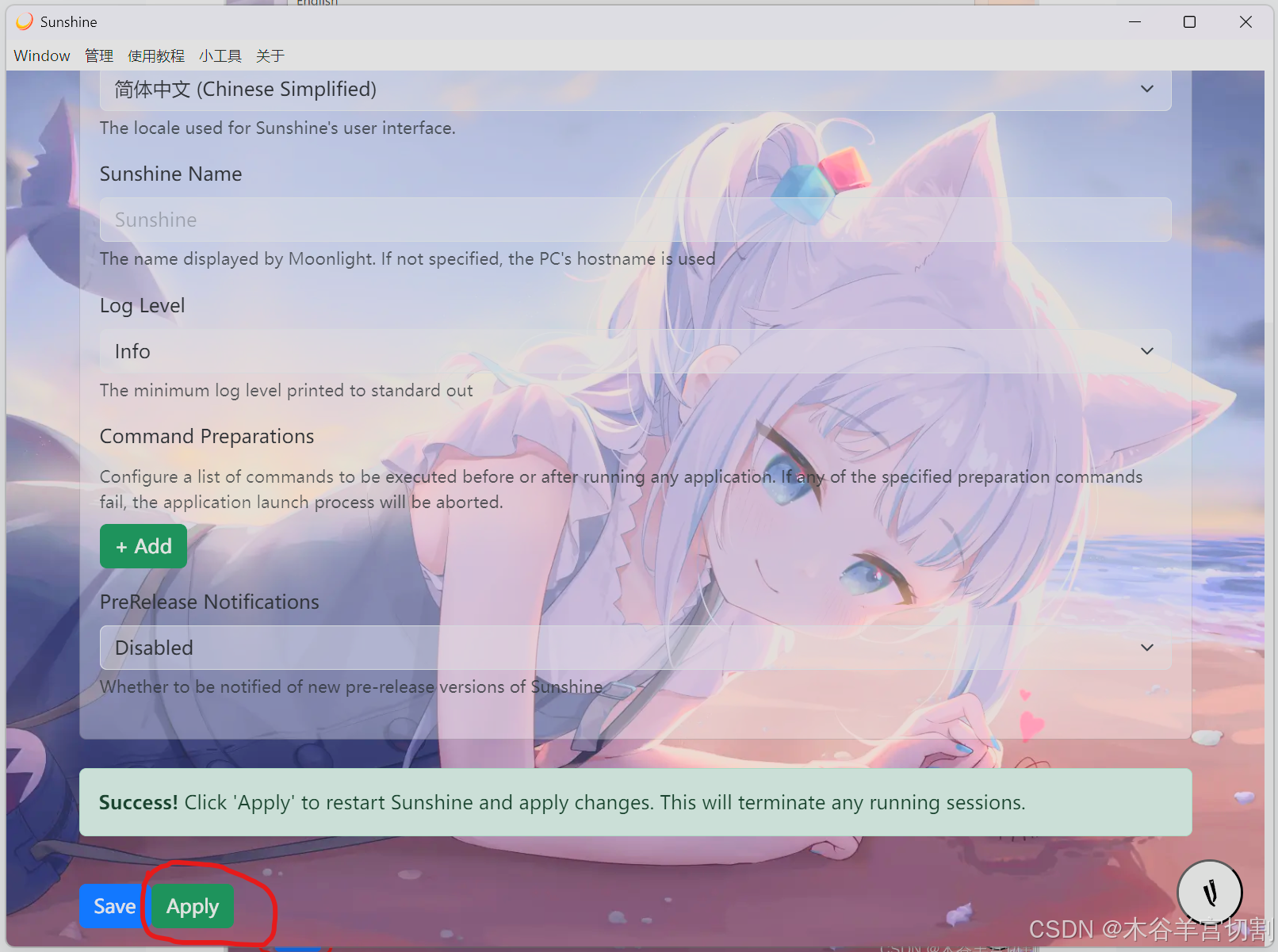Click 'Whether to be notified' description text
This screenshot has width=1278, height=952.
coord(351,686)
